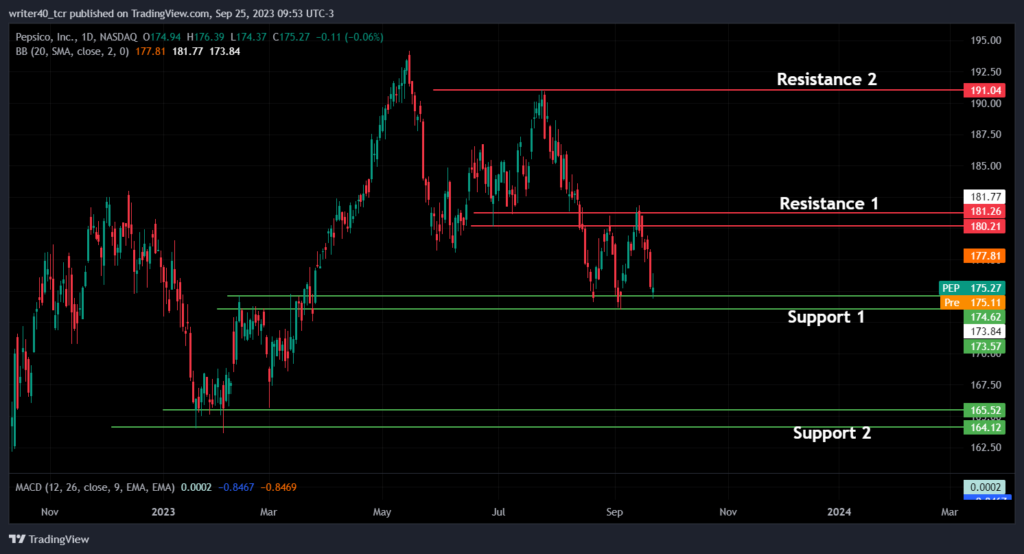This screenshot has width=1024, height=554.
Task: Click the 173.84 white lower band label
Action: coord(984,332)
